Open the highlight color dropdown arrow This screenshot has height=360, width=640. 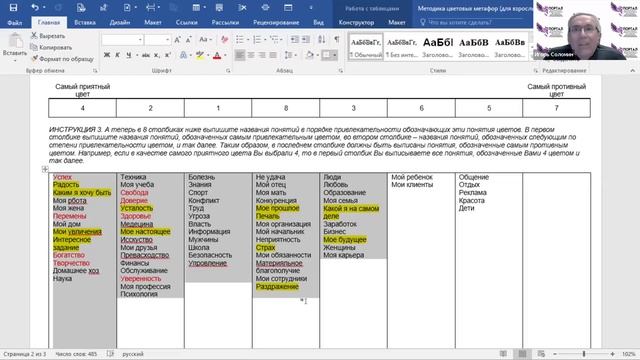(x=208, y=55)
